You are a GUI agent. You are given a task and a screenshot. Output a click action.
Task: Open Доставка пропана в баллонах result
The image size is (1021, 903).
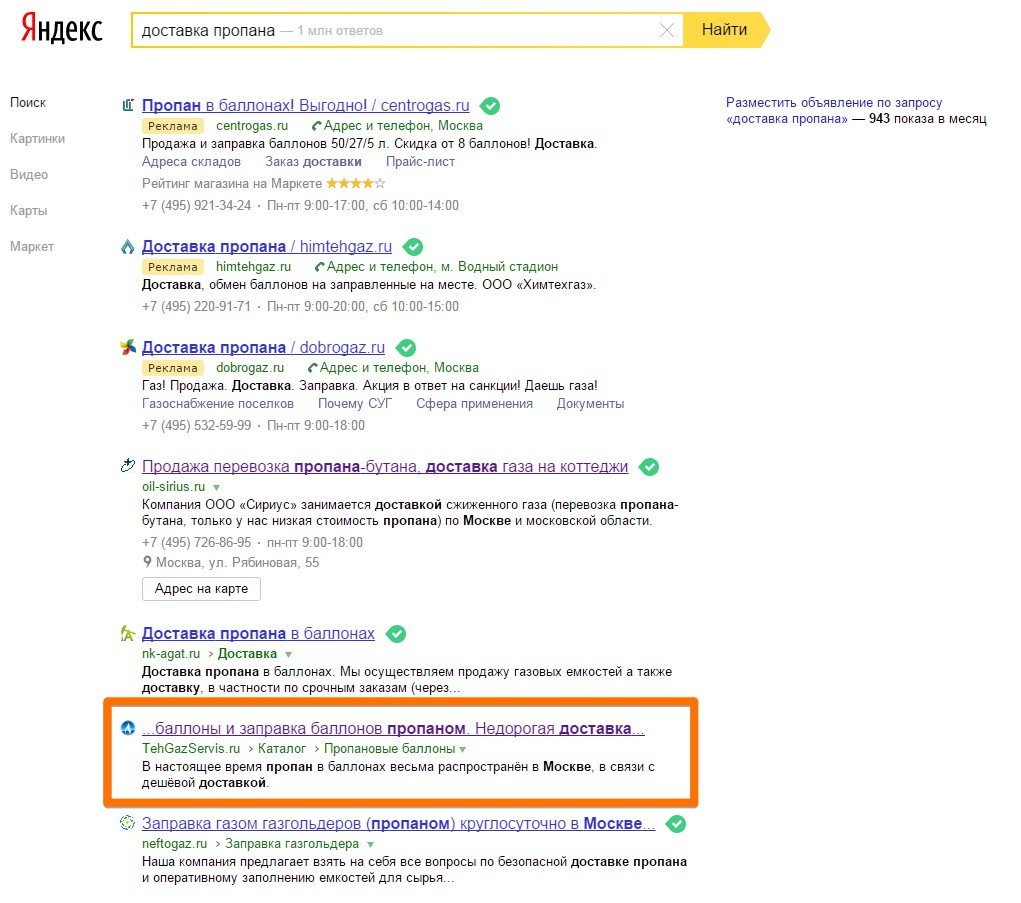click(x=259, y=633)
